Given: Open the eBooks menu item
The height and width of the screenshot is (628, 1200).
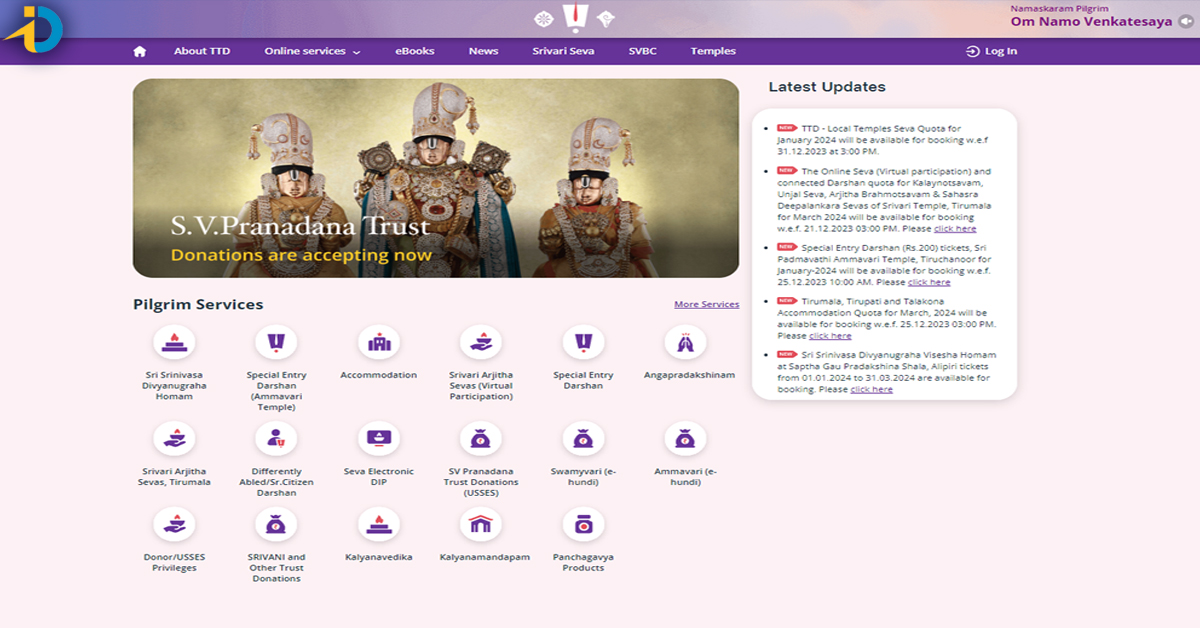Looking at the screenshot, I should [x=415, y=51].
